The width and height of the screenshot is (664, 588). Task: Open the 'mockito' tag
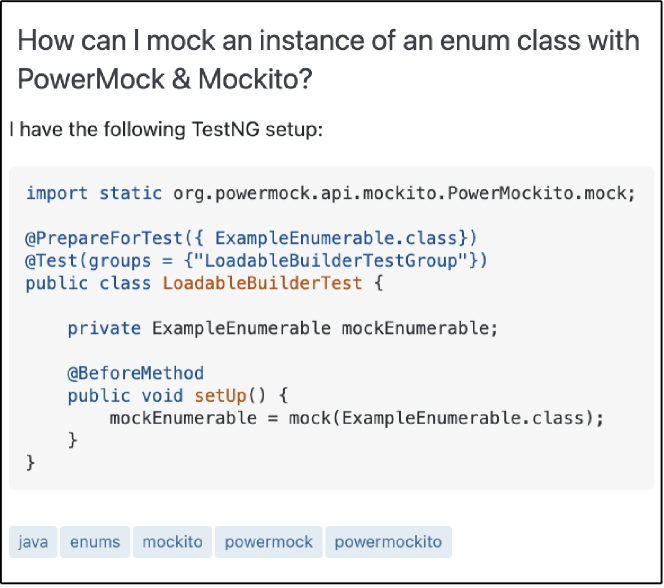click(x=172, y=542)
